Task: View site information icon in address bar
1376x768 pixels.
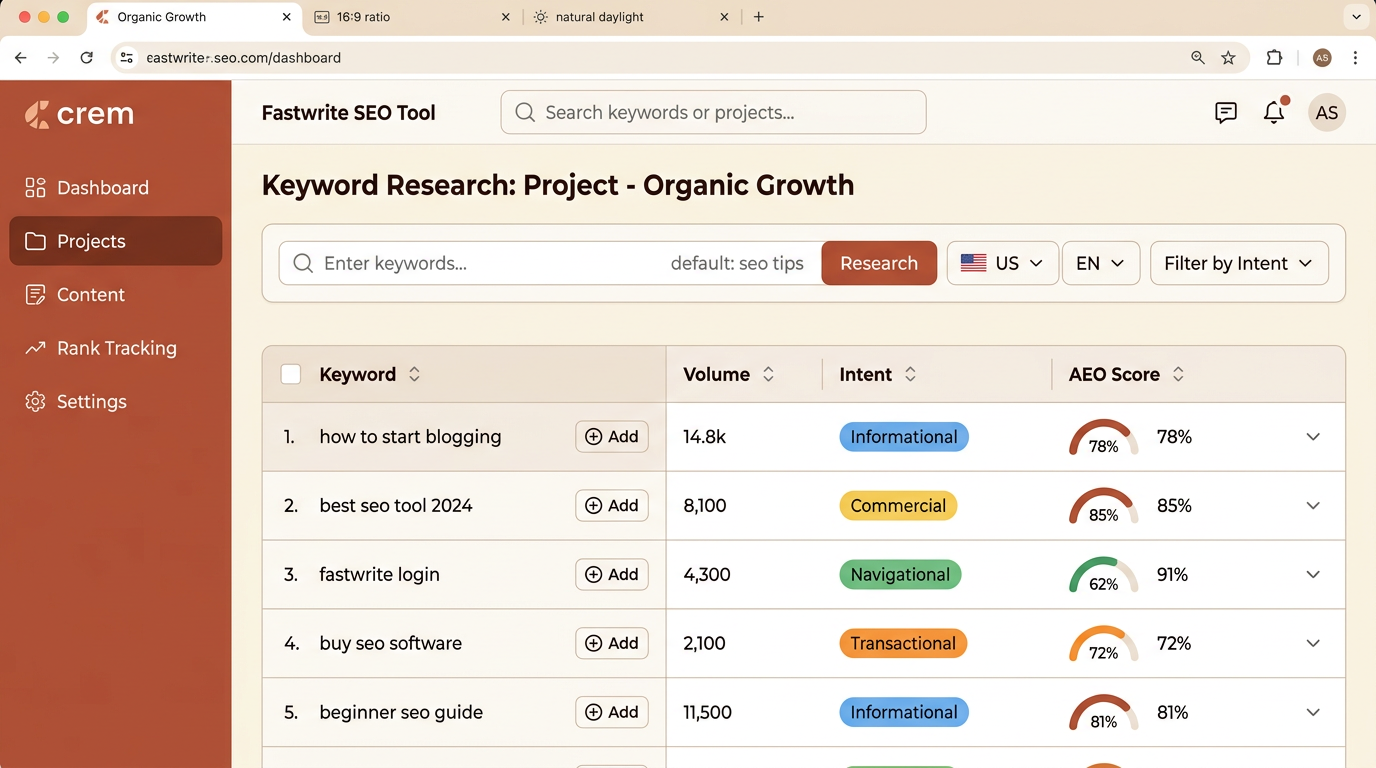Action: point(126,58)
